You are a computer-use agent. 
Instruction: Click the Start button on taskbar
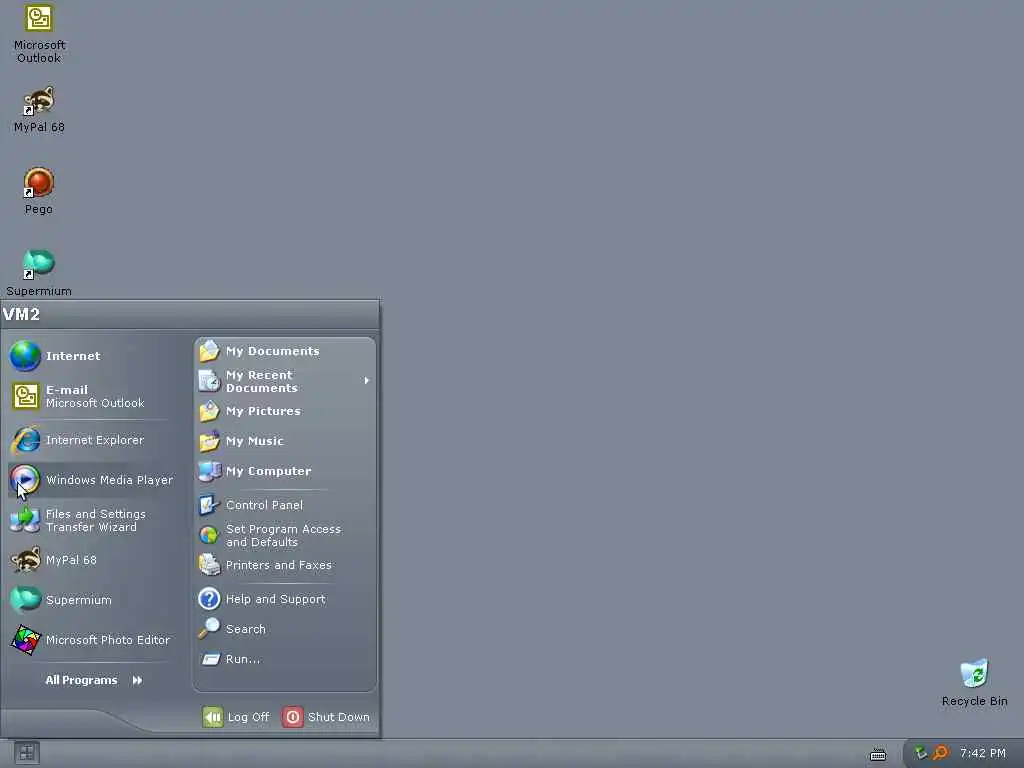(x=26, y=753)
